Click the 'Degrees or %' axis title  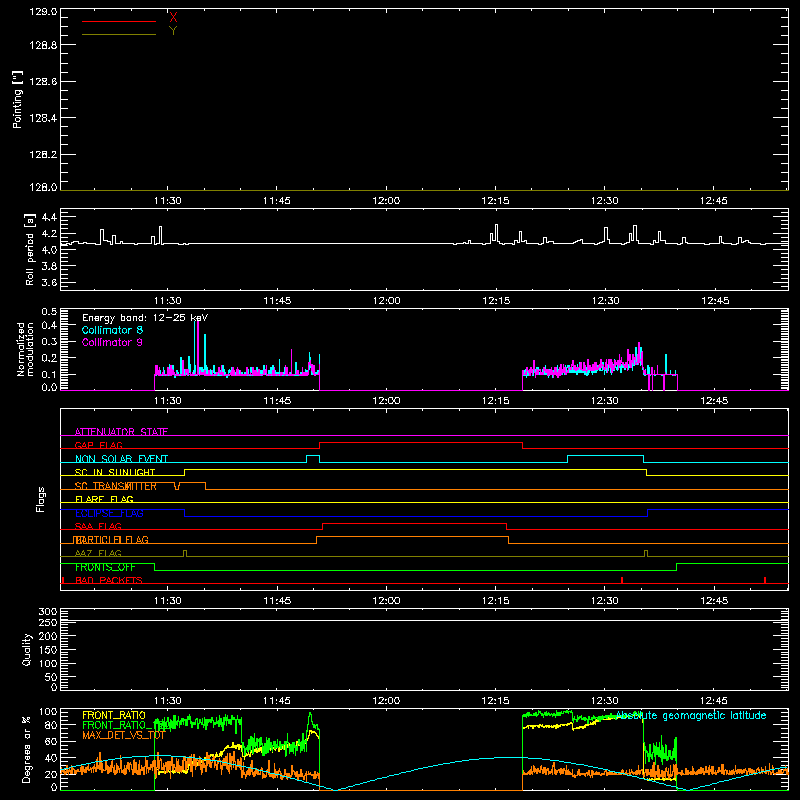(27, 749)
